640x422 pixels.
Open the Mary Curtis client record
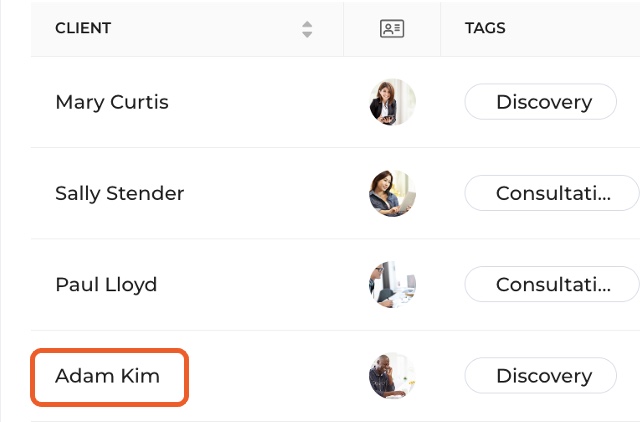(x=112, y=102)
